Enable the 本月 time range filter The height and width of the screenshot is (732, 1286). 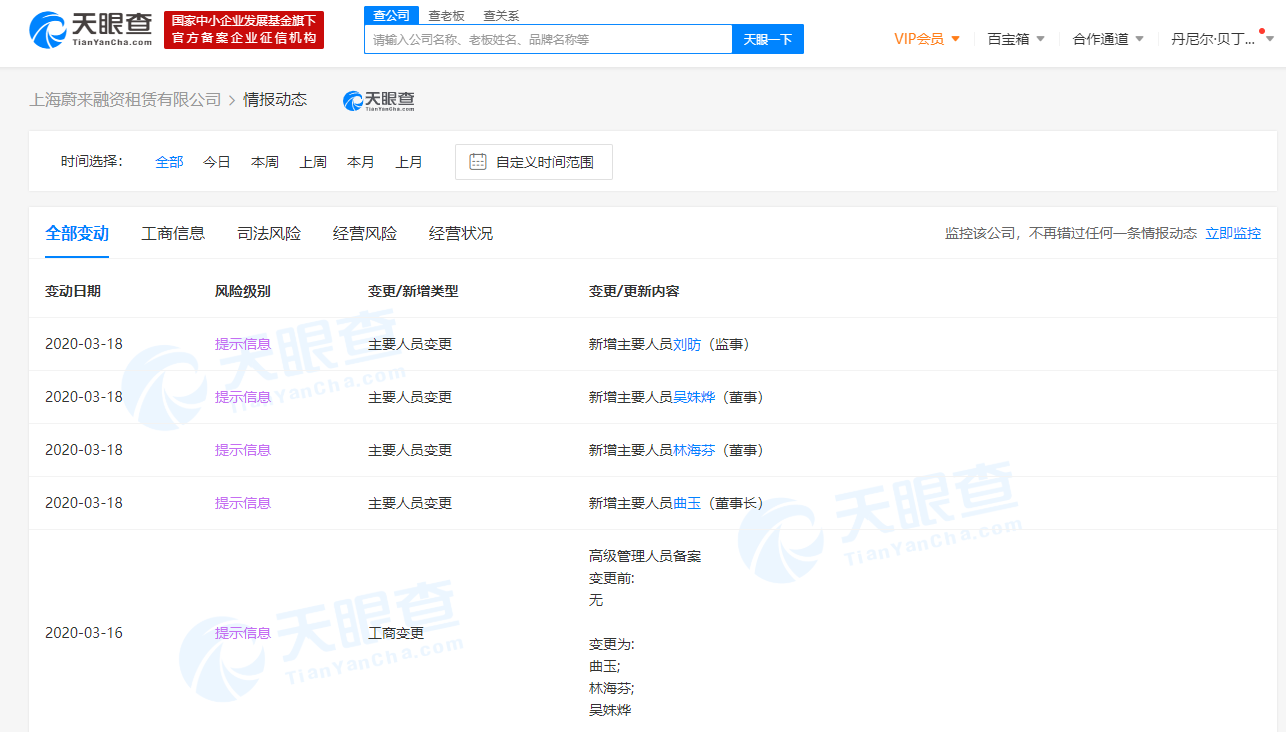[360, 161]
